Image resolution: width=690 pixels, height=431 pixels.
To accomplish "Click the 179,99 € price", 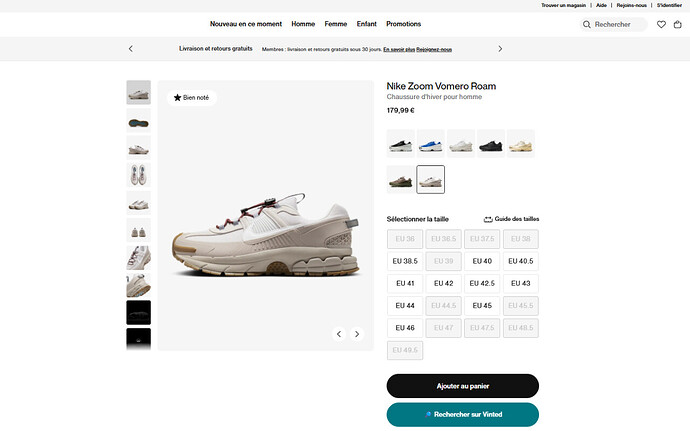I will pos(400,111).
